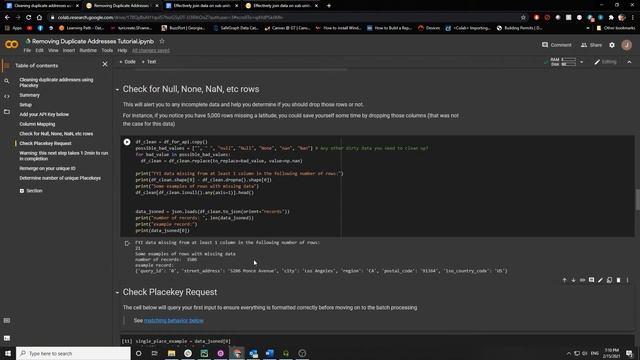Open RAM Disk runtime dropdown arrow
Viewport: 640px width, 360px height.
click(581, 62)
